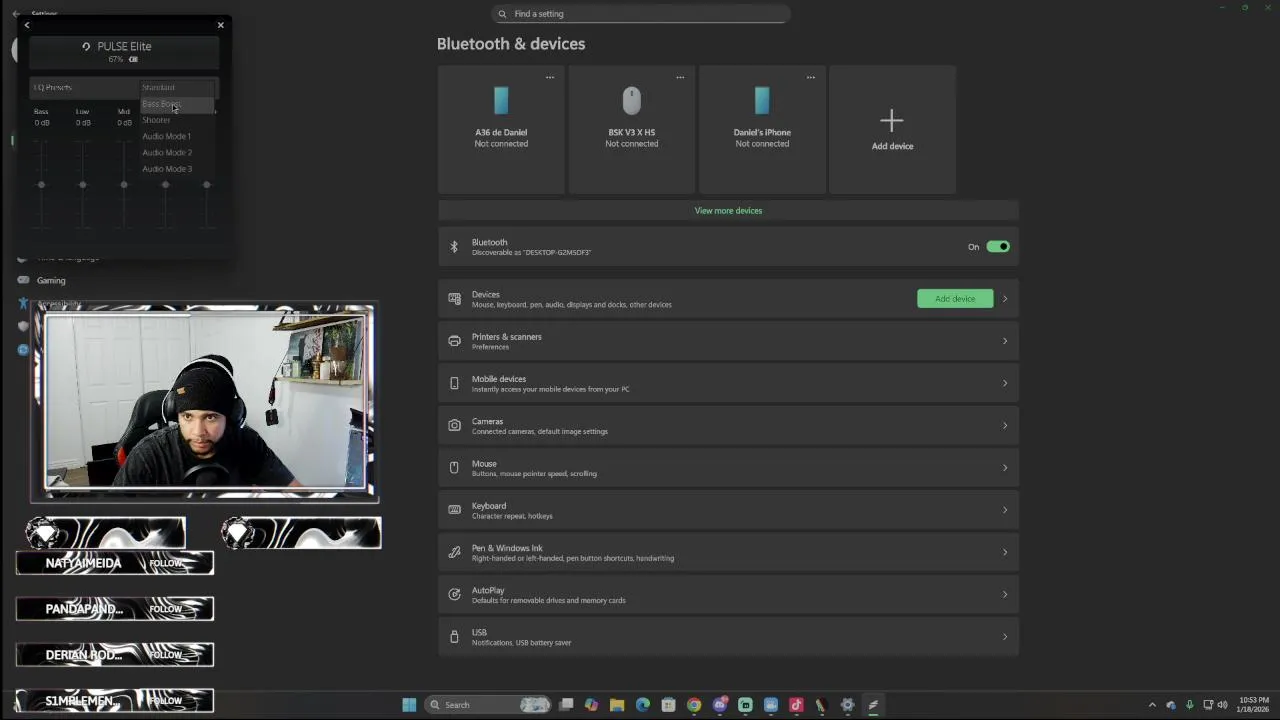Open Task View from taskbar
1280x720 pixels.
click(x=566, y=705)
